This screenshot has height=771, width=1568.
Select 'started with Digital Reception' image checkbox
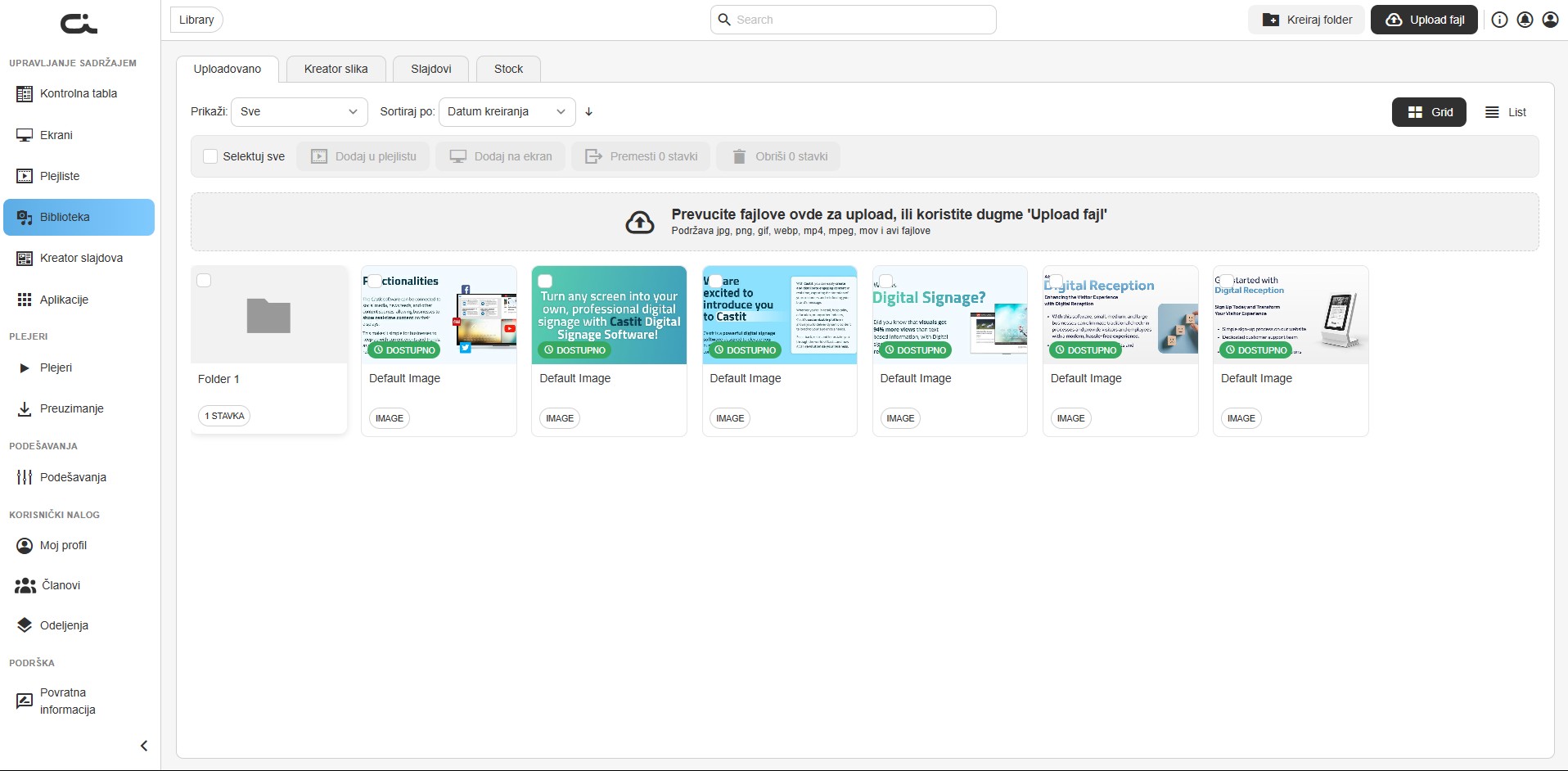click(x=1226, y=281)
